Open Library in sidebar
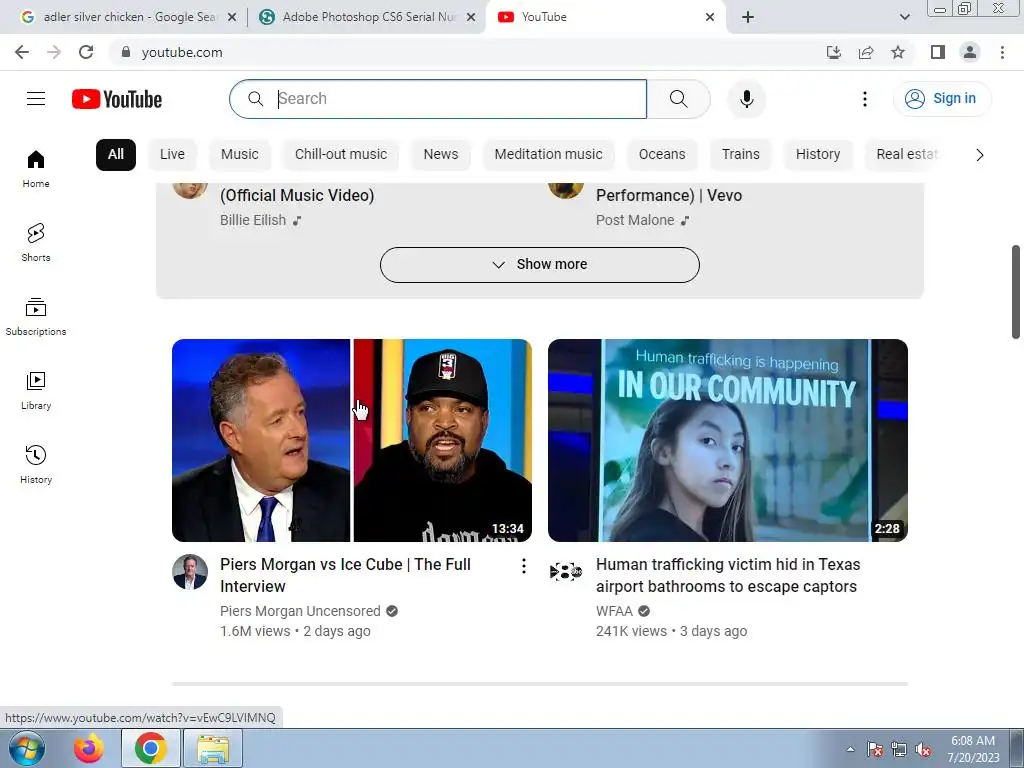Viewport: 1024px width, 768px height. pyautogui.click(x=36, y=391)
